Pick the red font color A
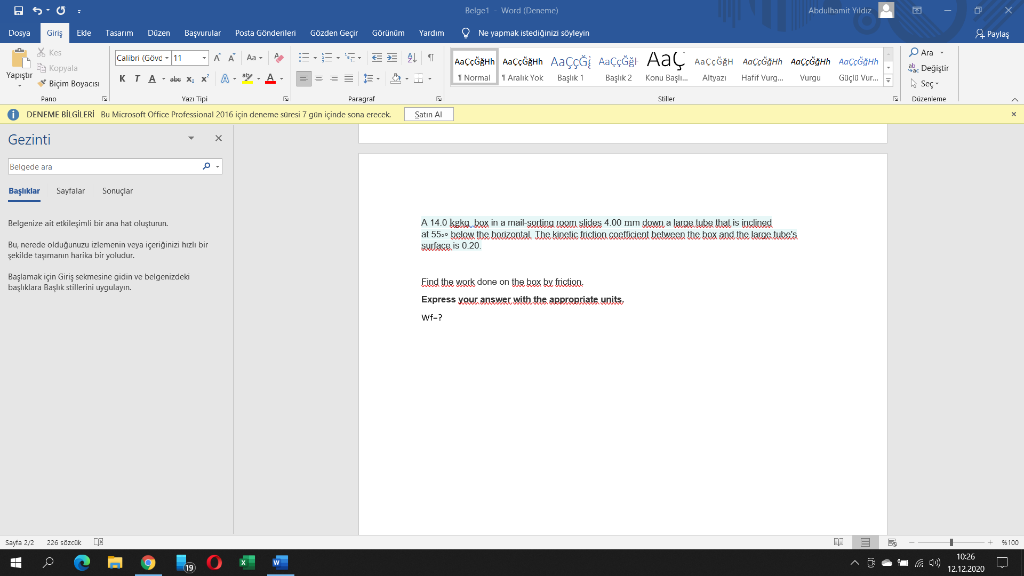This screenshot has width=1024, height=576. point(270,79)
